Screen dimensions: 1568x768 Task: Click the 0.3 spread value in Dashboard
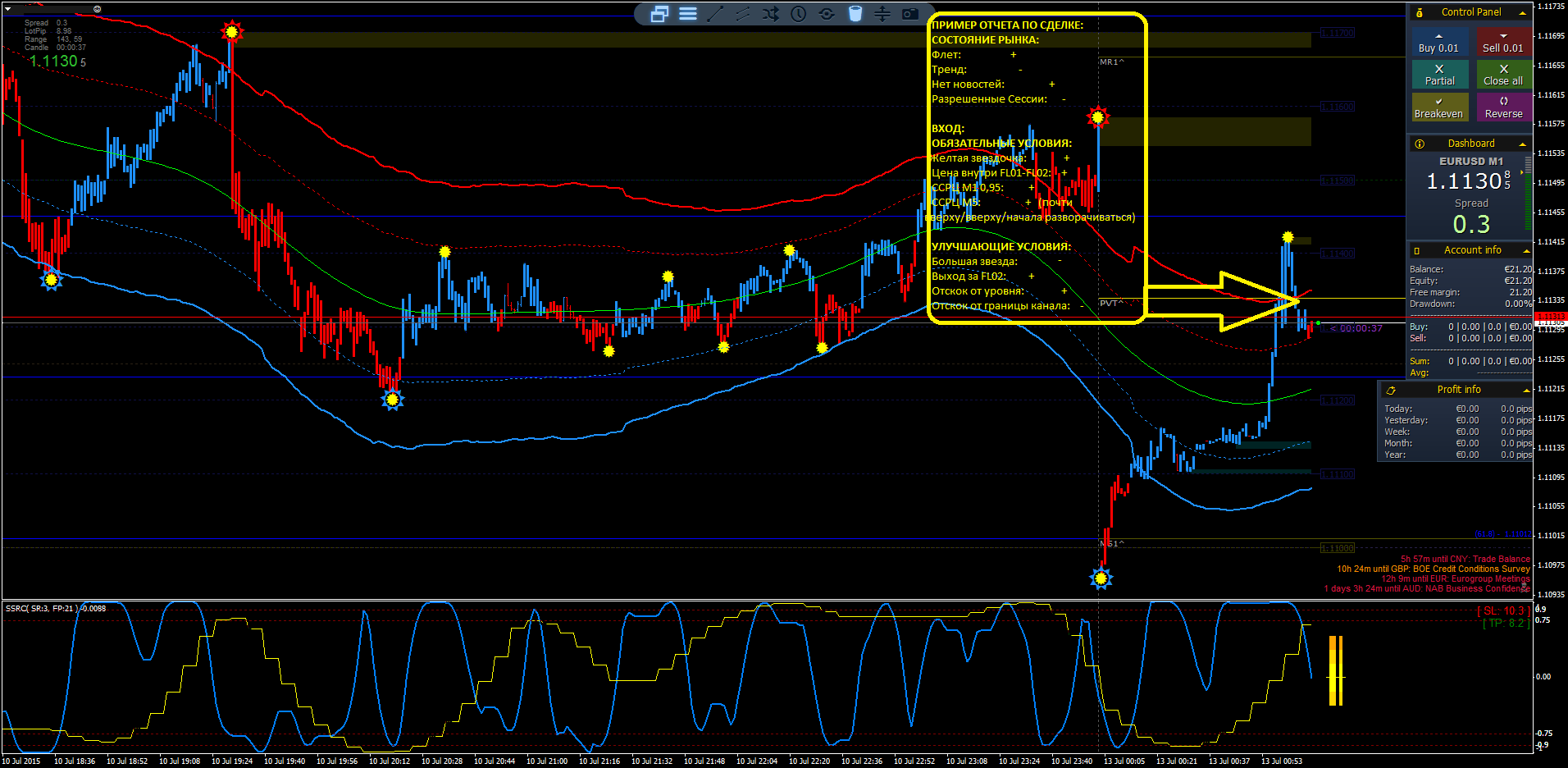(1471, 224)
